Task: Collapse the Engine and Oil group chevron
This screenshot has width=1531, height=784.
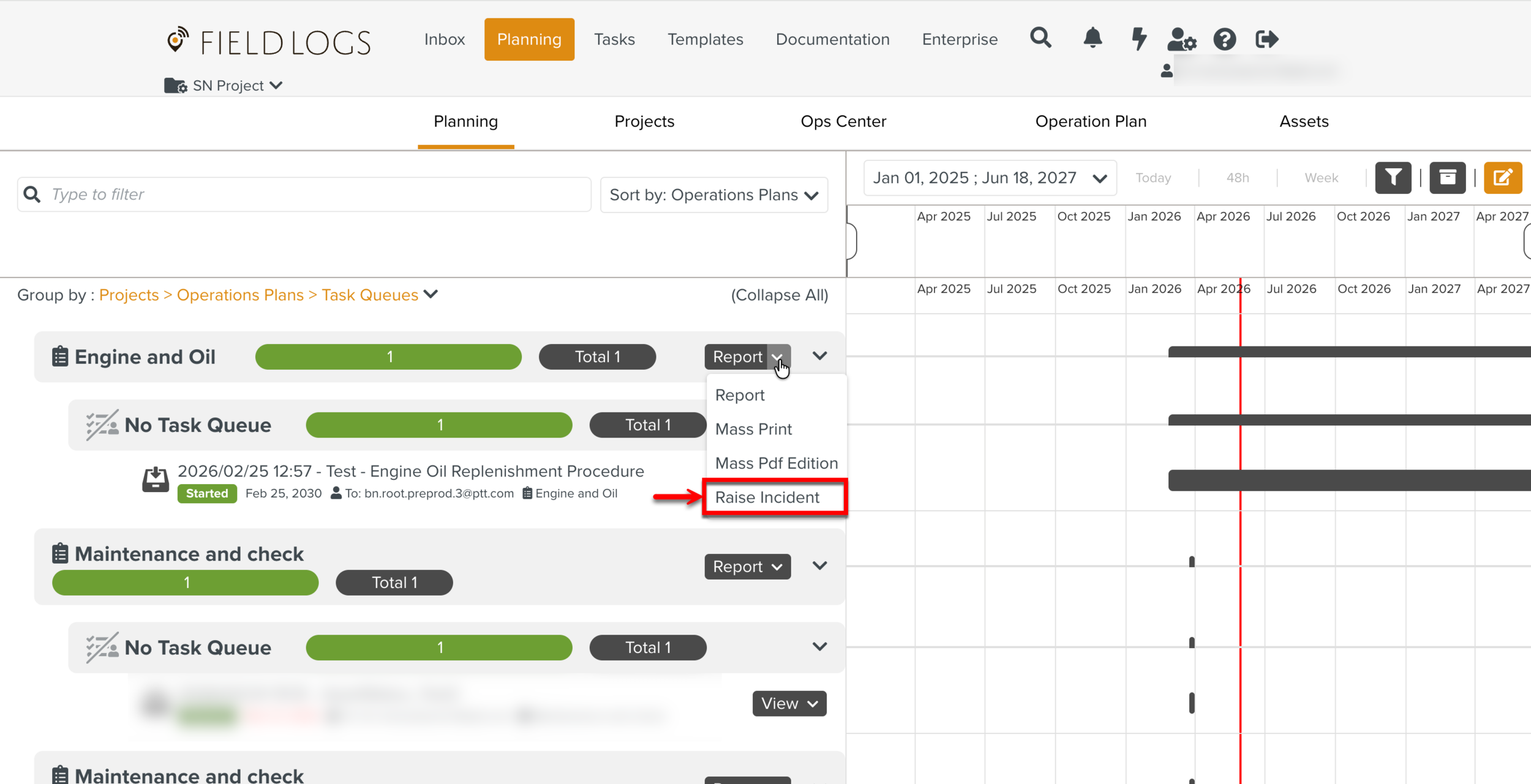Action: coord(819,356)
